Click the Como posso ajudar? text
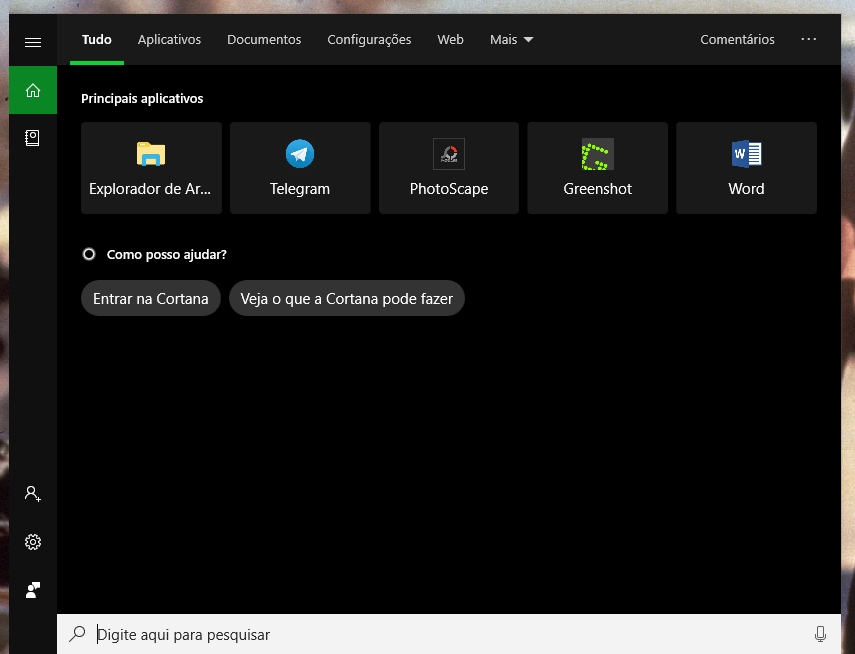 pyautogui.click(x=167, y=254)
